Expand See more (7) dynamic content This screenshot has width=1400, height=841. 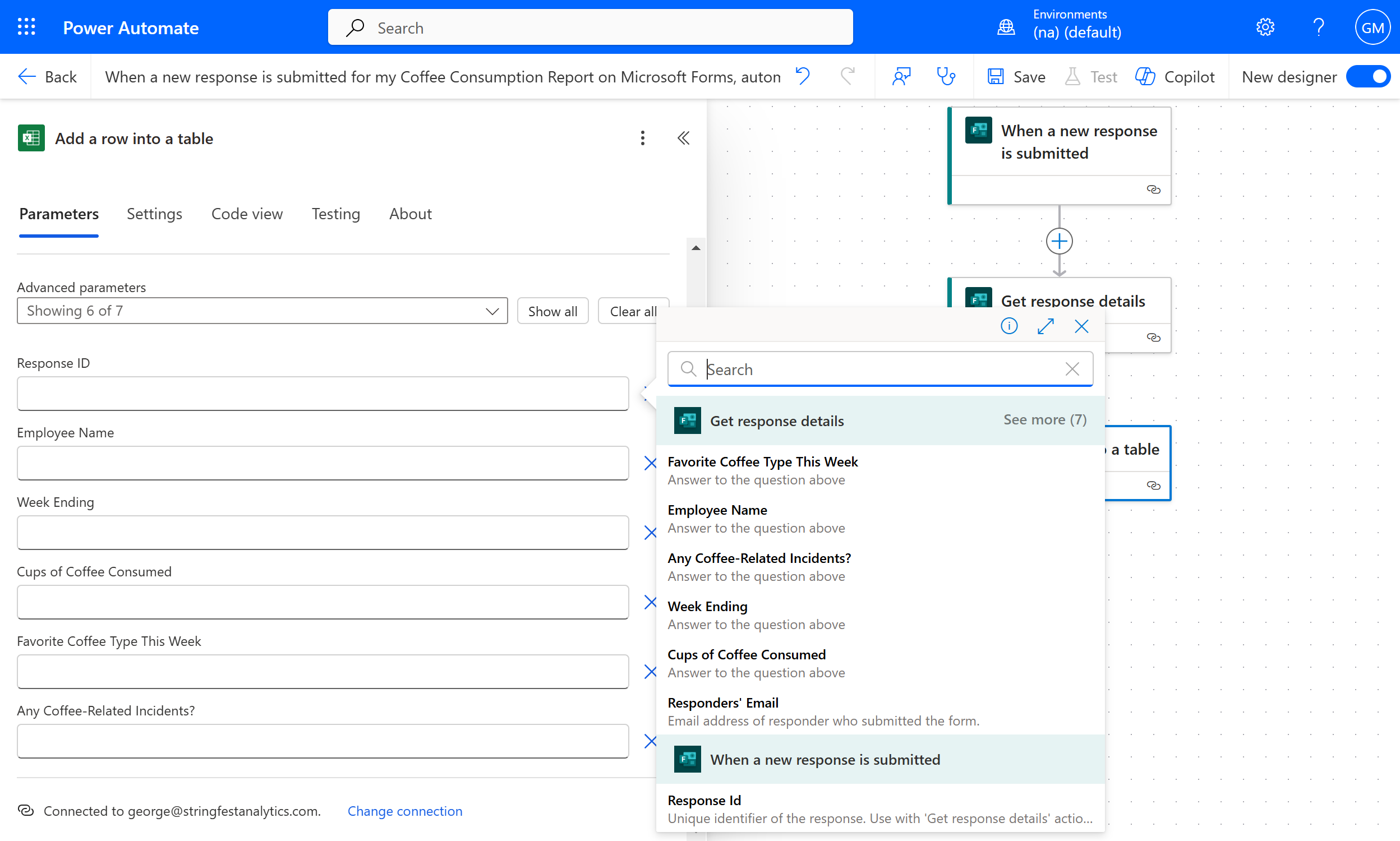click(x=1044, y=420)
